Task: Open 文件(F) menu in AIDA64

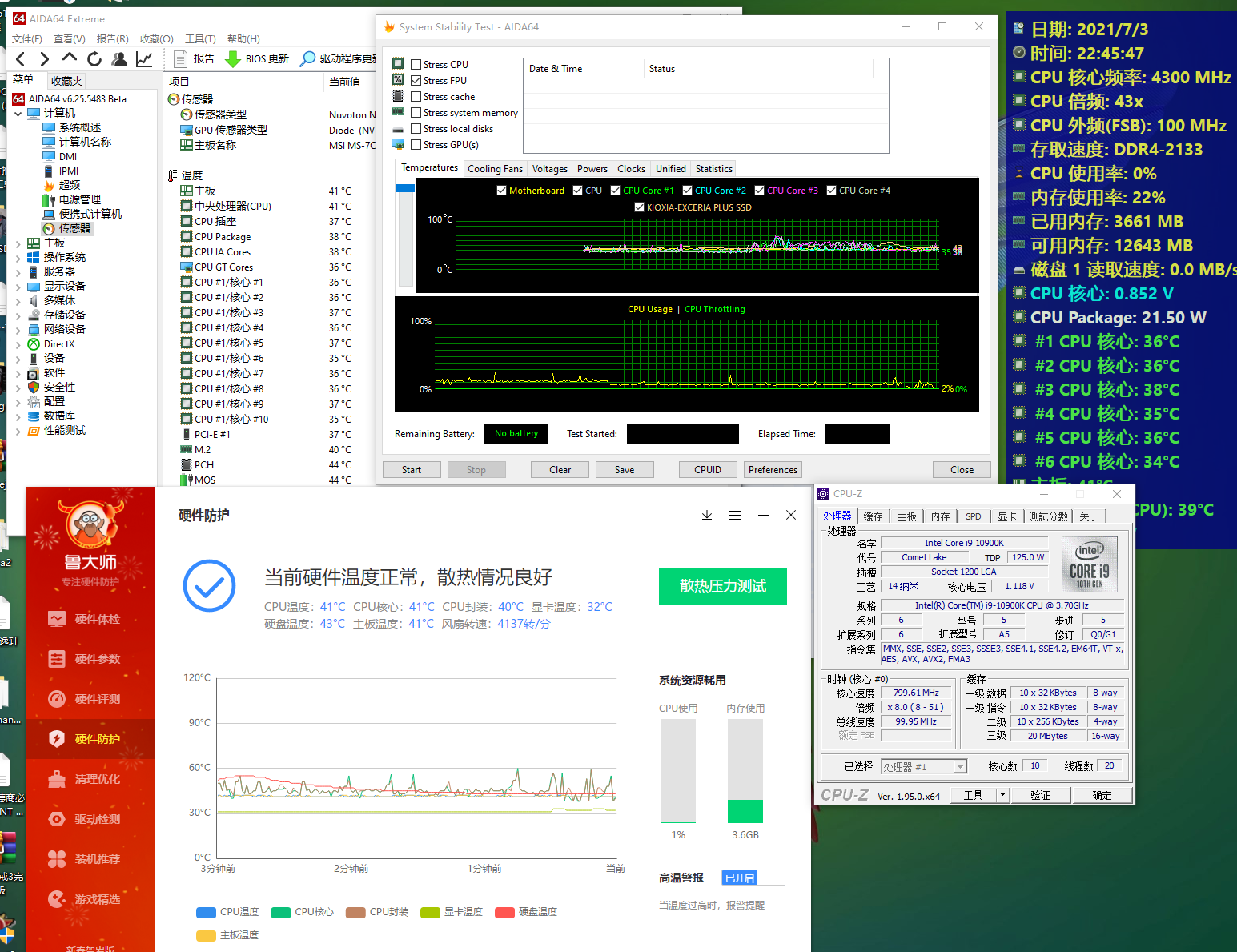Action: pyautogui.click(x=27, y=38)
